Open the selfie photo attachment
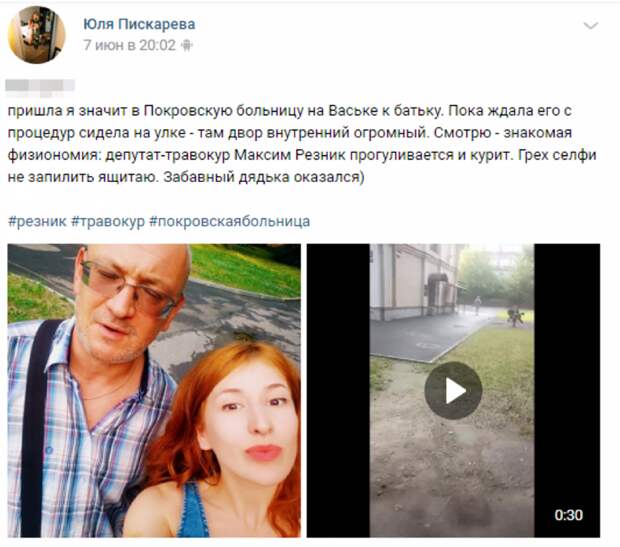The height and width of the screenshot is (547, 620). pos(154,390)
